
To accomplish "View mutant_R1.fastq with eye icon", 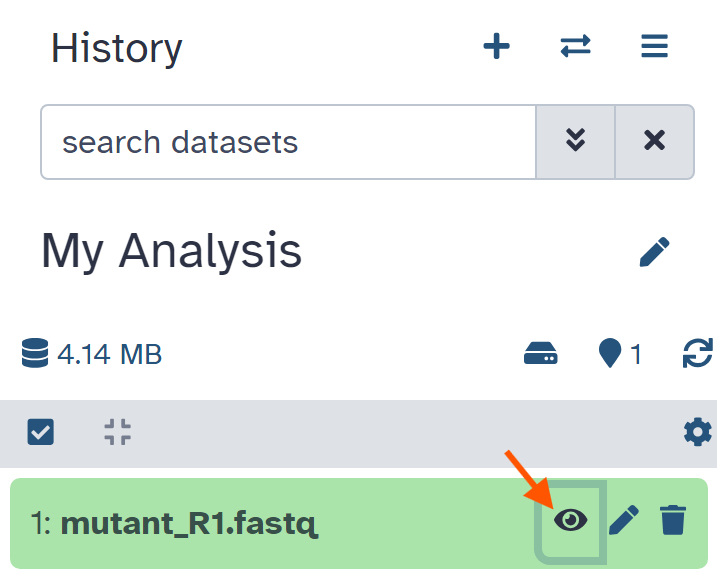I will (571, 521).
